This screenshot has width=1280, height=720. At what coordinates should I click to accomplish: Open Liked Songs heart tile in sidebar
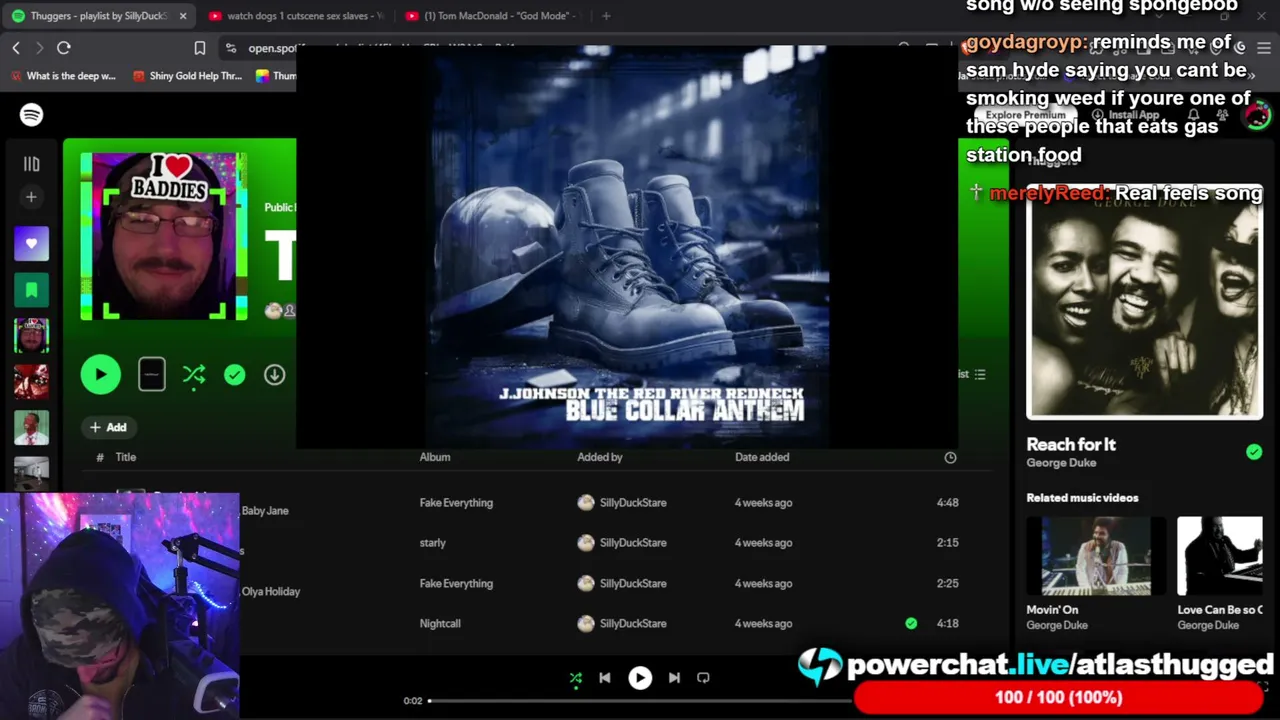coord(31,243)
